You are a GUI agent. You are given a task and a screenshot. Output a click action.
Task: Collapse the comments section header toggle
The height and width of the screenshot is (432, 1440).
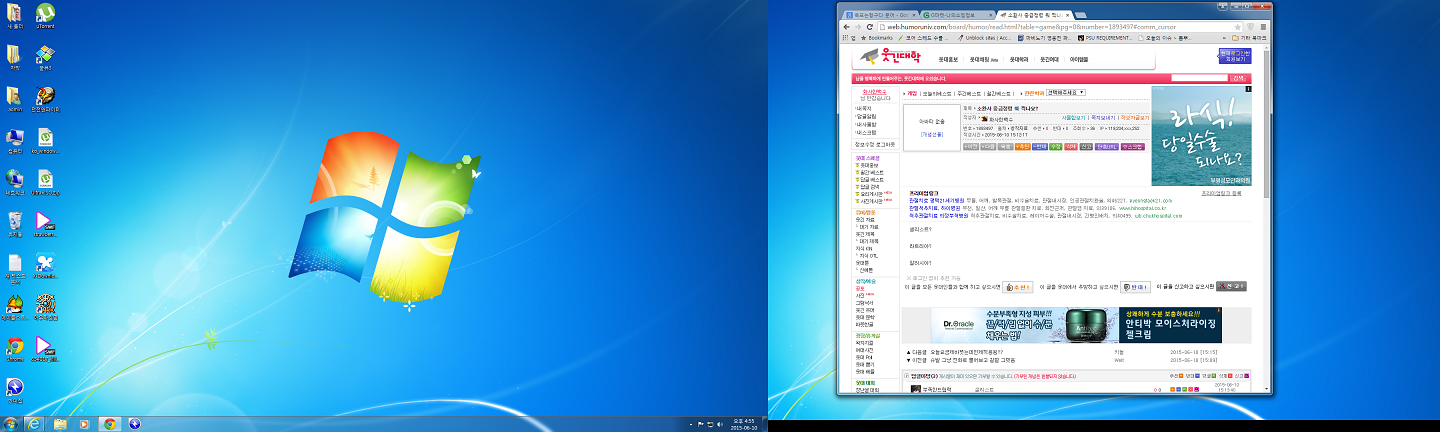click(907, 376)
